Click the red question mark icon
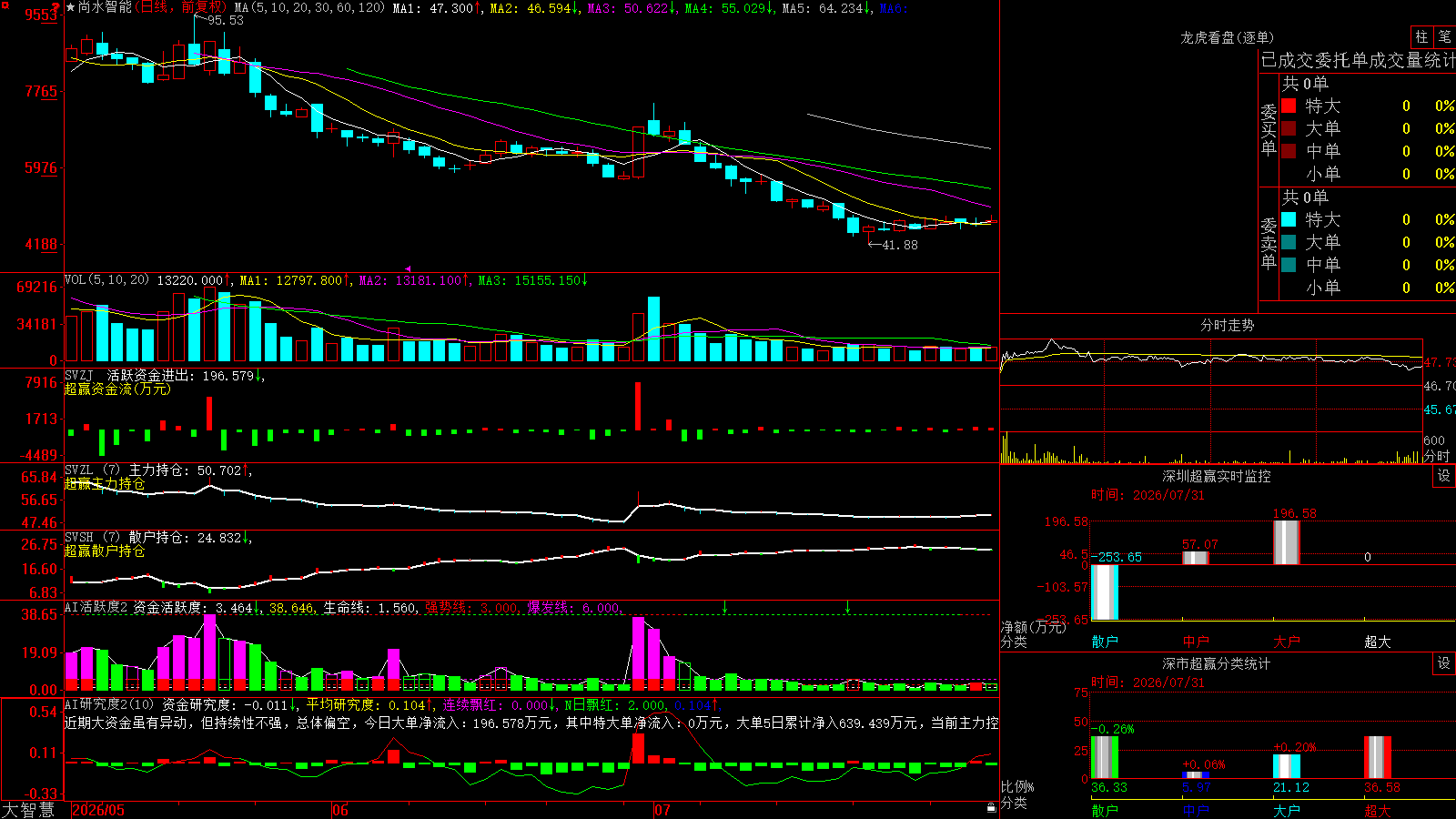 [56, 6]
